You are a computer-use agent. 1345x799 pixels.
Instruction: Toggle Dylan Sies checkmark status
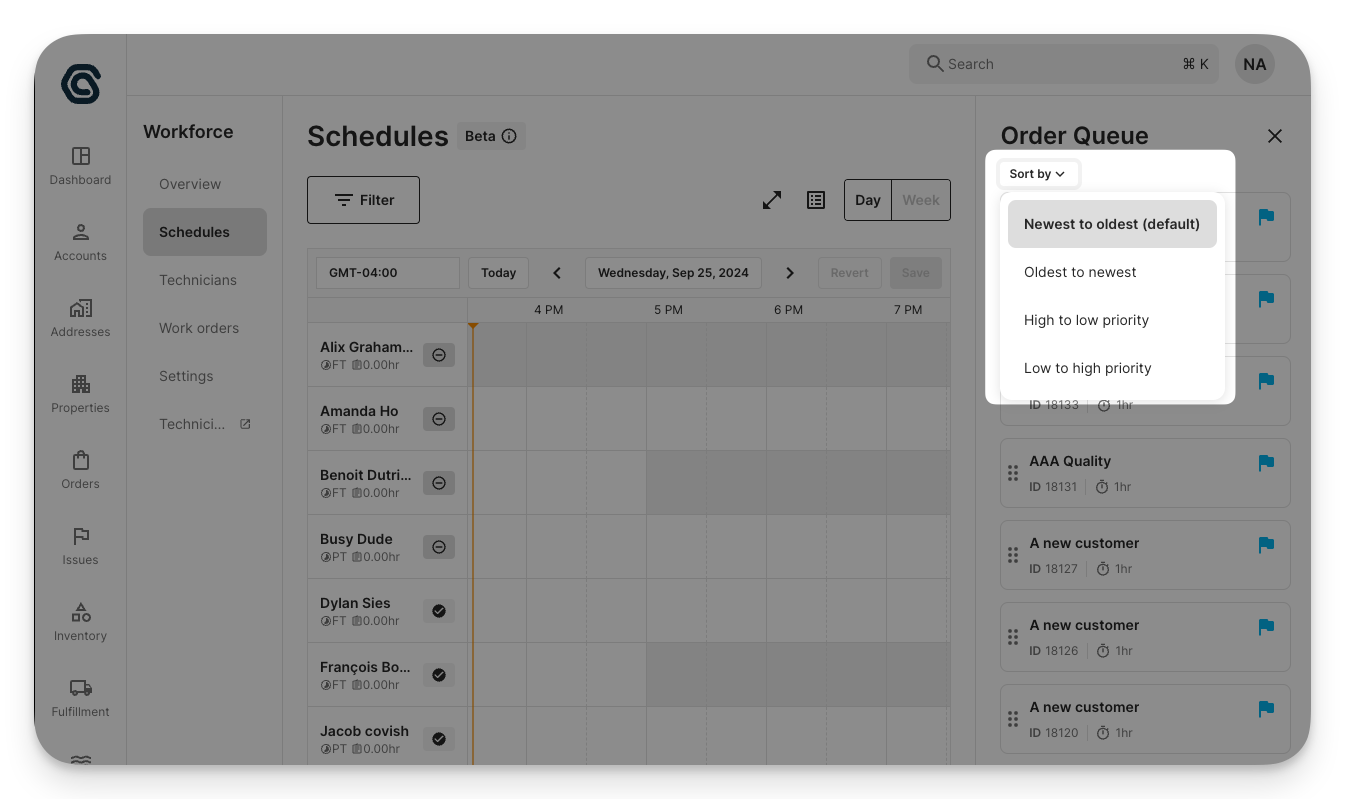tap(439, 611)
